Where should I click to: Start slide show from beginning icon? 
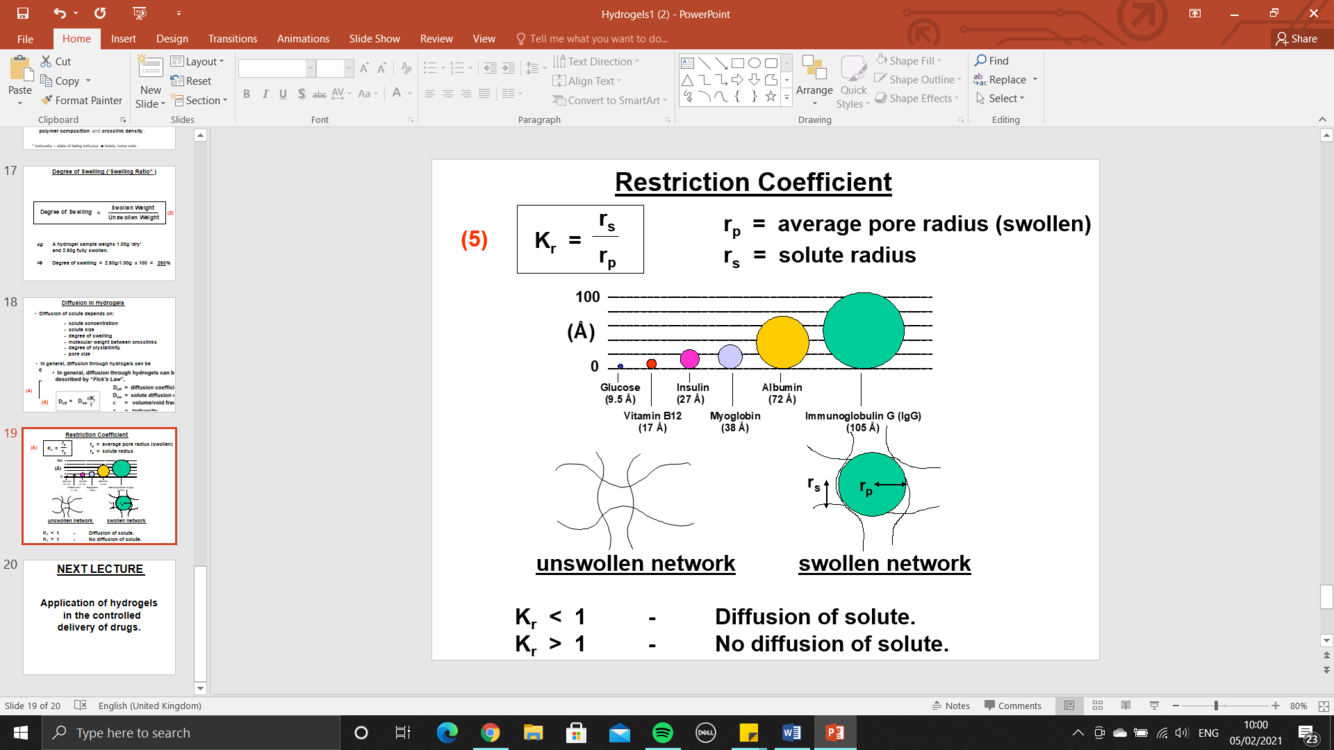pos(139,14)
